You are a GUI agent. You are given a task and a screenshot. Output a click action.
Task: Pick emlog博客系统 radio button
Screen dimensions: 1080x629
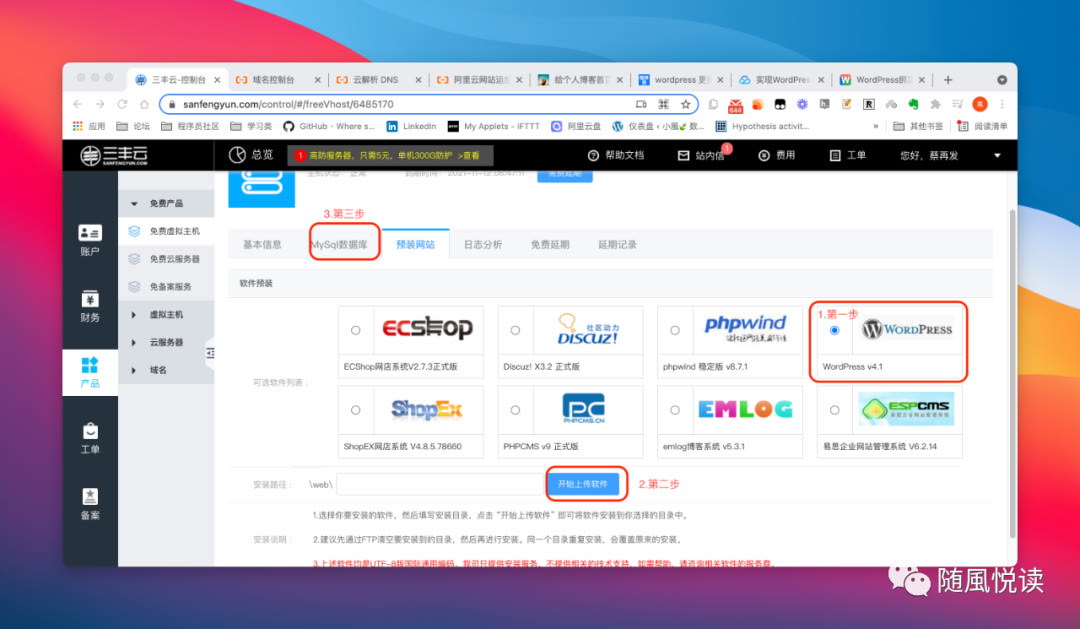[x=675, y=408]
